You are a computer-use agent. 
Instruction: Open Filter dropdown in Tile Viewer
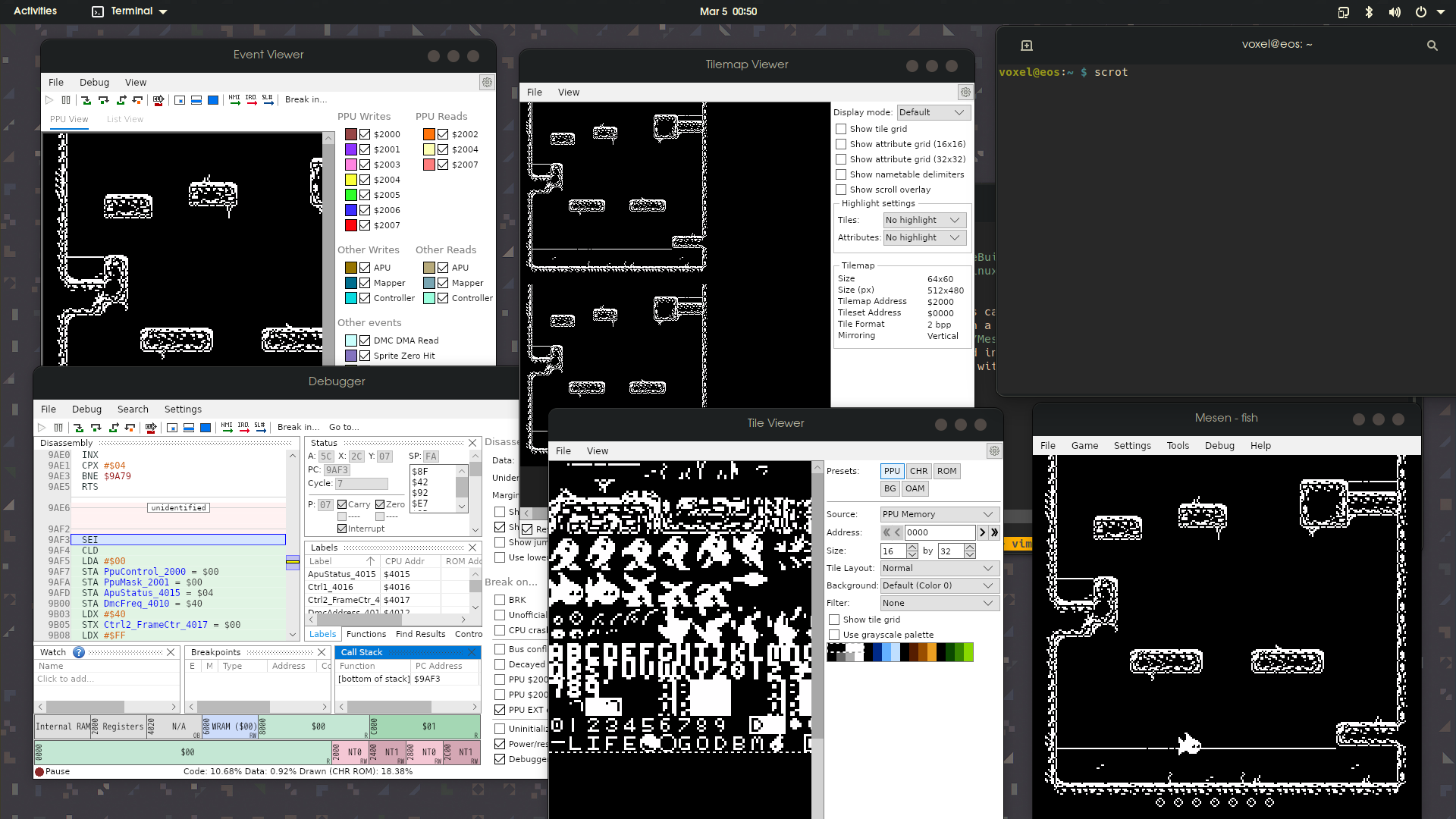point(940,603)
